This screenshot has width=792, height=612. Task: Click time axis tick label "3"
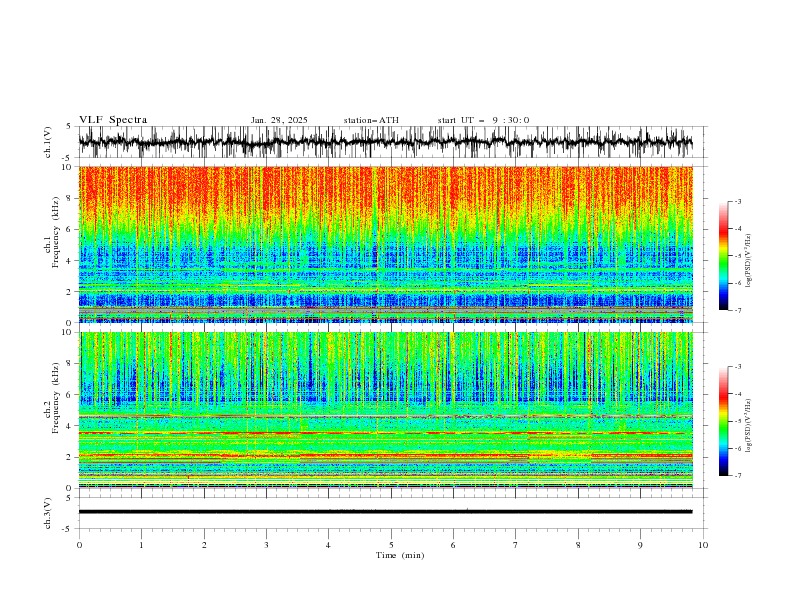(x=266, y=545)
